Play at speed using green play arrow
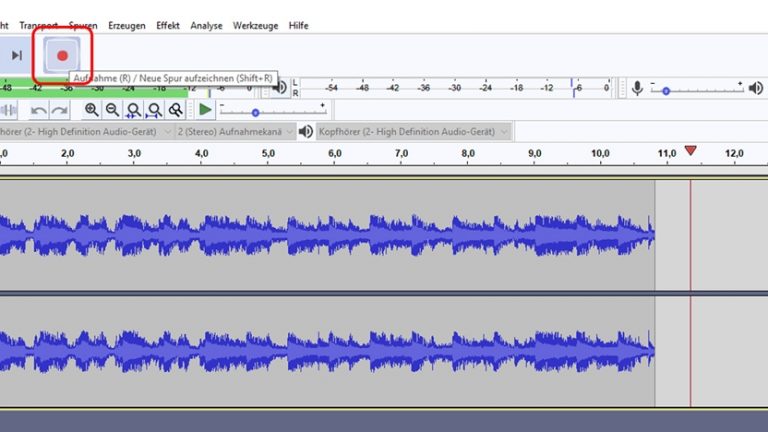This screenshot has width=768, height=432. [205, 110]
